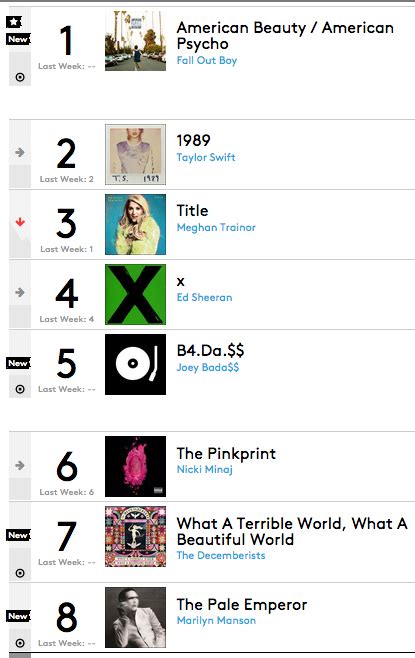Open the Joey Bada$$ artist link
The image size is (415, 658).
(208, 367)
